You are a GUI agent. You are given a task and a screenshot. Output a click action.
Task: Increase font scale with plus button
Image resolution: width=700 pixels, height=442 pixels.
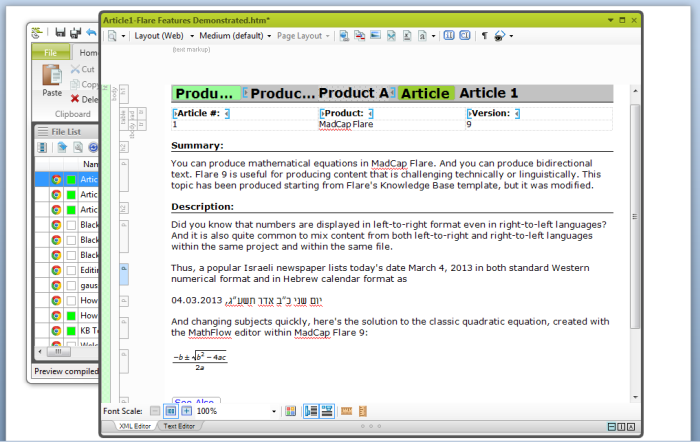click(186, 411)
